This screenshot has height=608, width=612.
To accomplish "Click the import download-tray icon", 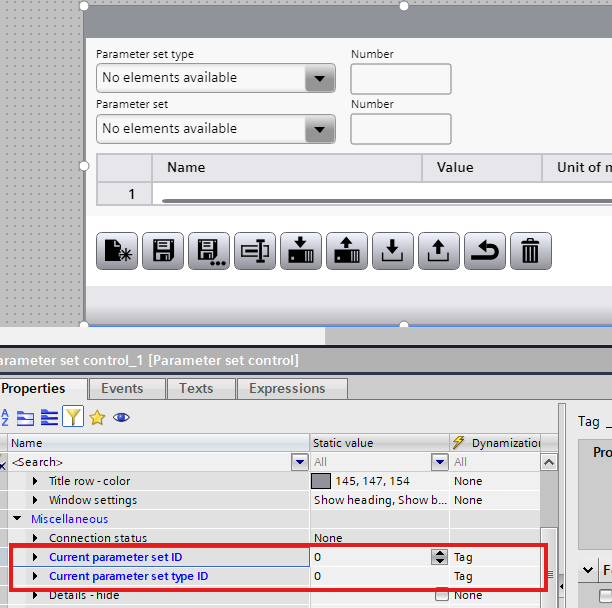I will click(x=393, y=251).
